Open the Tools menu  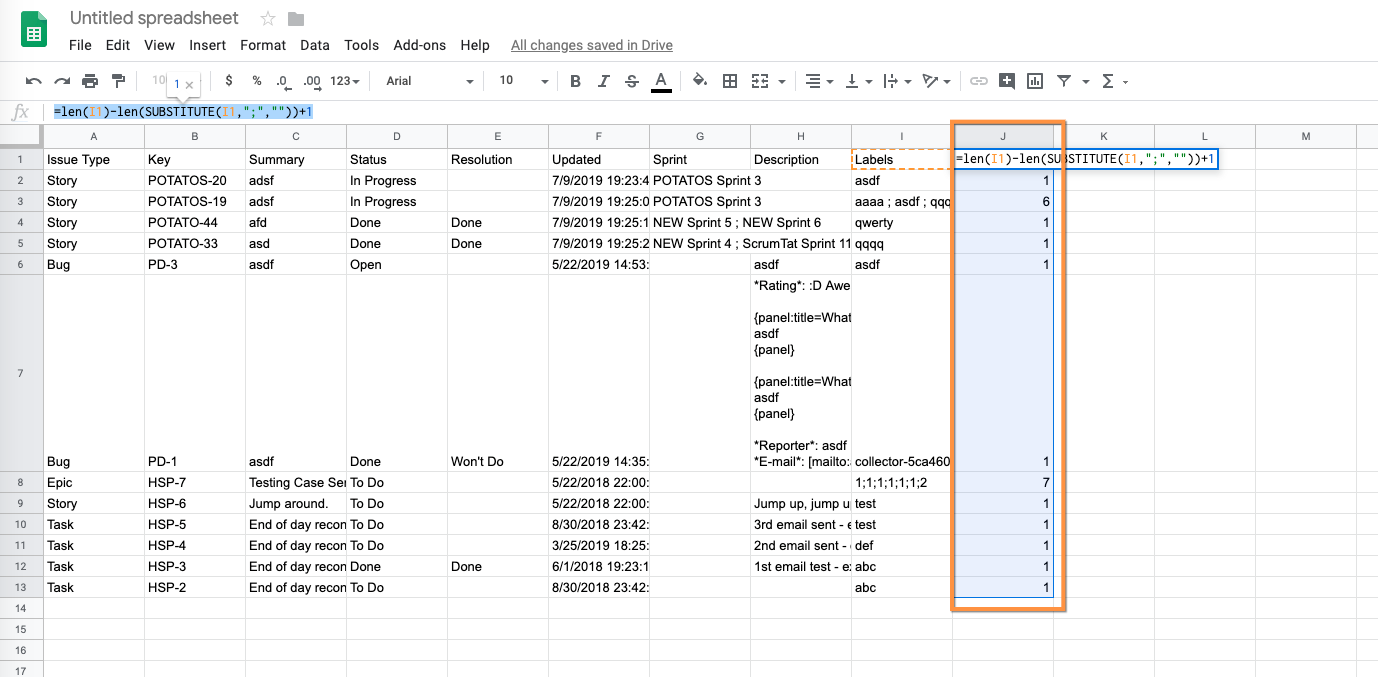(x=361, y=45)
